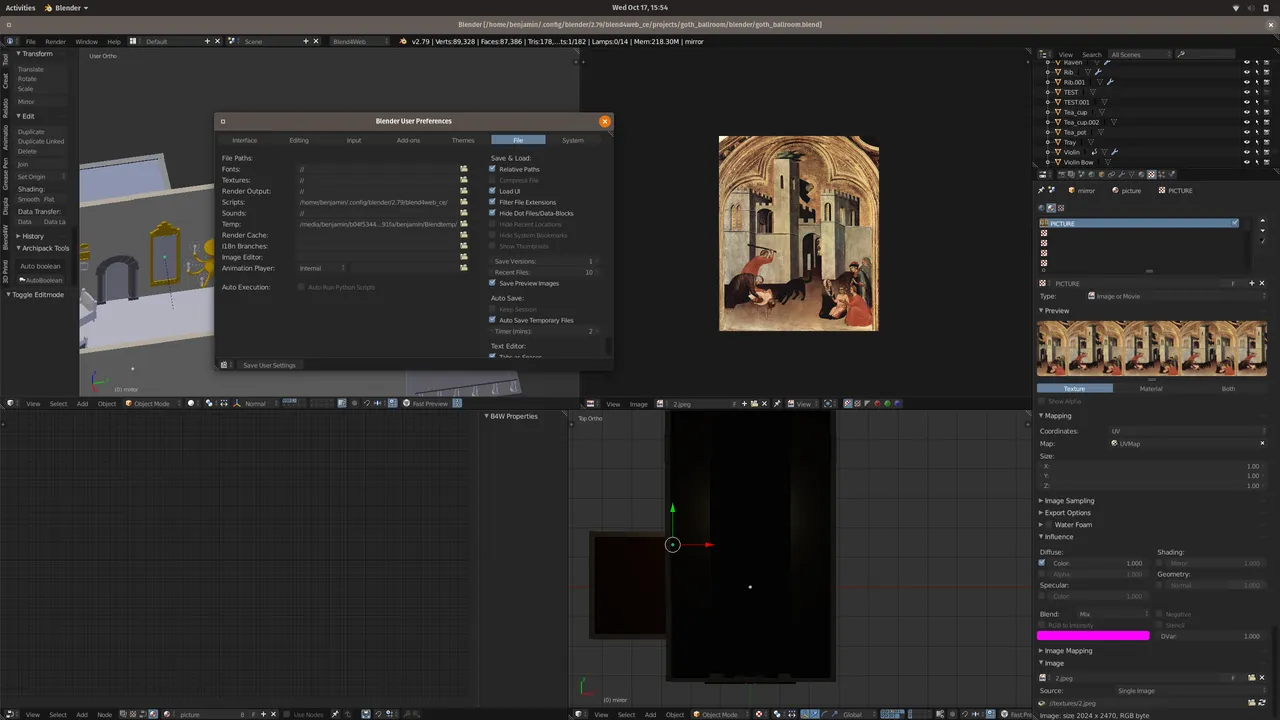The image size is (1280, 720).
Task: Browse folder for Sounds path
Action: pyautogui.click(x=464, y=213)
